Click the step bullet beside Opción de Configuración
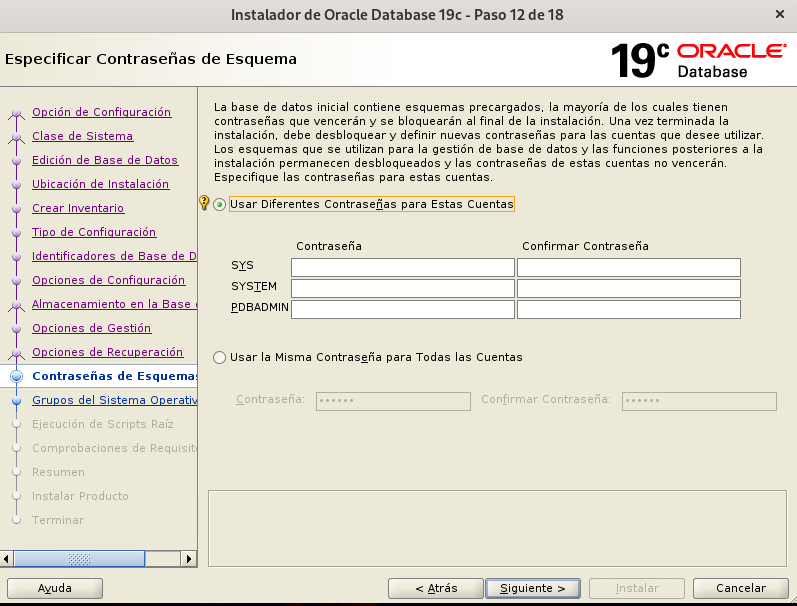This screenshot has width=797, height=606. pos(16,113)
